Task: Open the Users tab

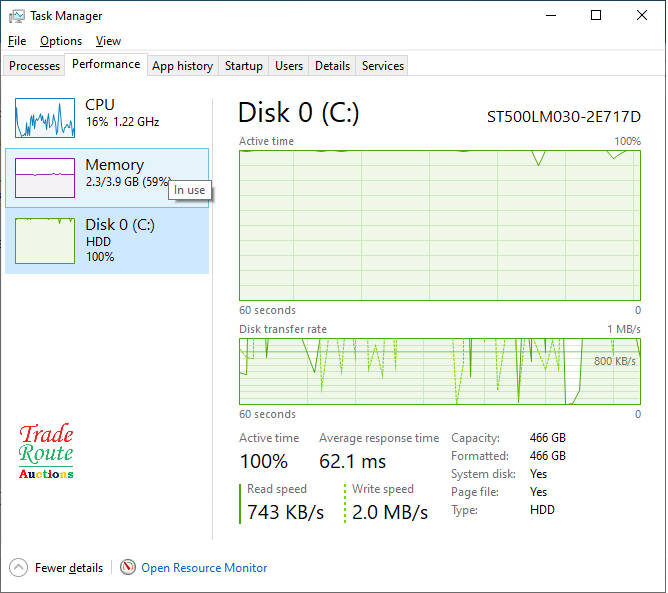Action: click(289, 66)
